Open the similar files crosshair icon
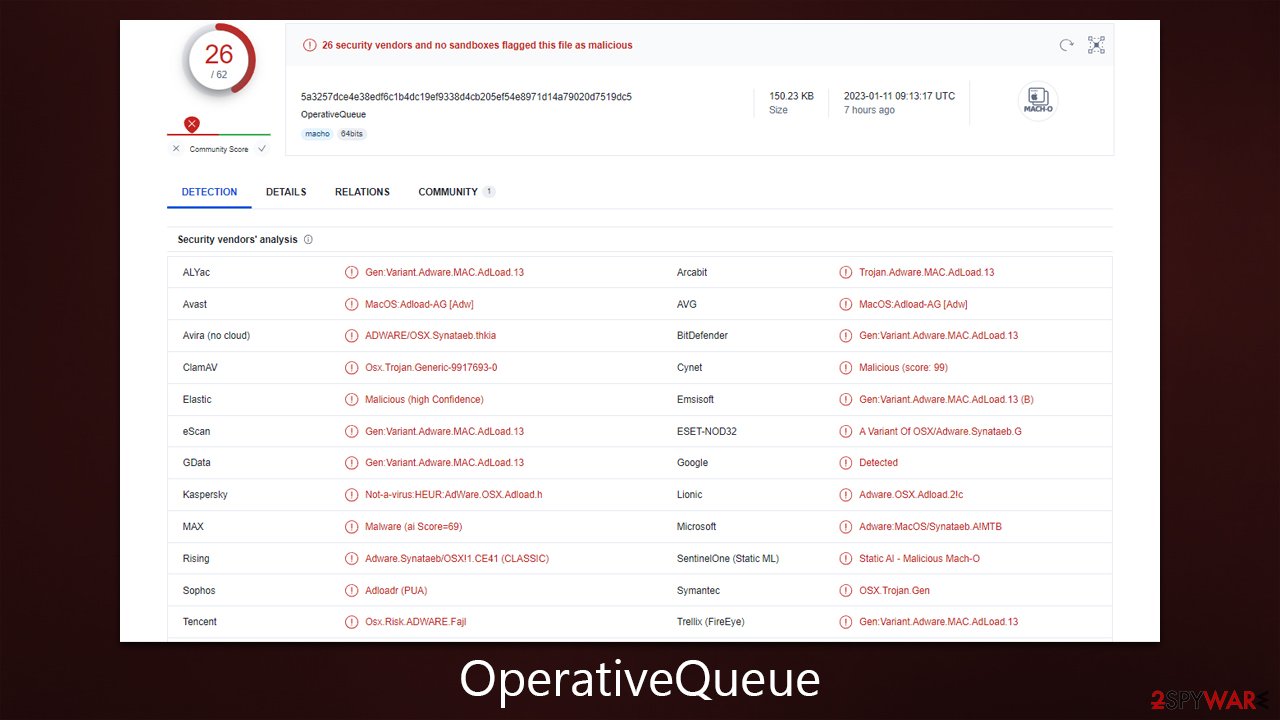1280x720 pixels. 1096,45
